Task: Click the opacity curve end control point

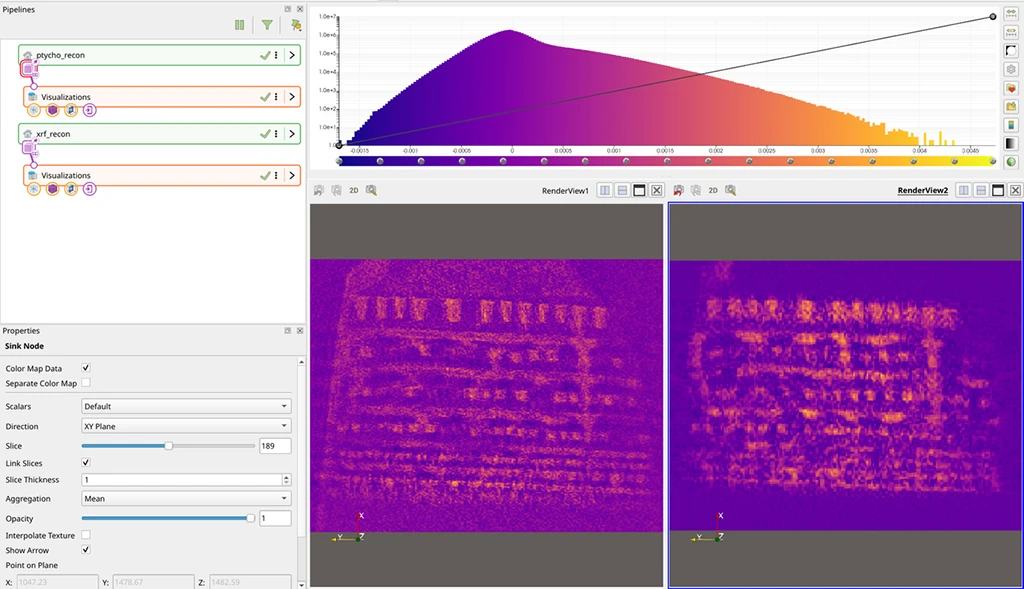Action: [993, 16]
